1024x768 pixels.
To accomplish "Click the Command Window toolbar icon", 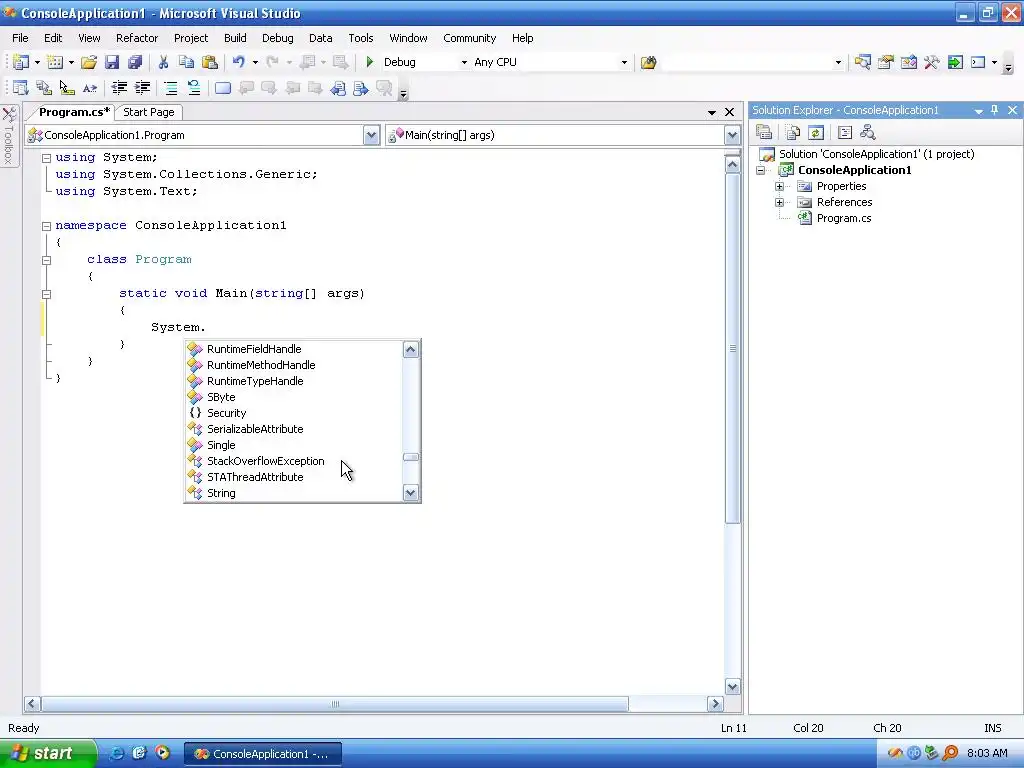I will [978, 62].
